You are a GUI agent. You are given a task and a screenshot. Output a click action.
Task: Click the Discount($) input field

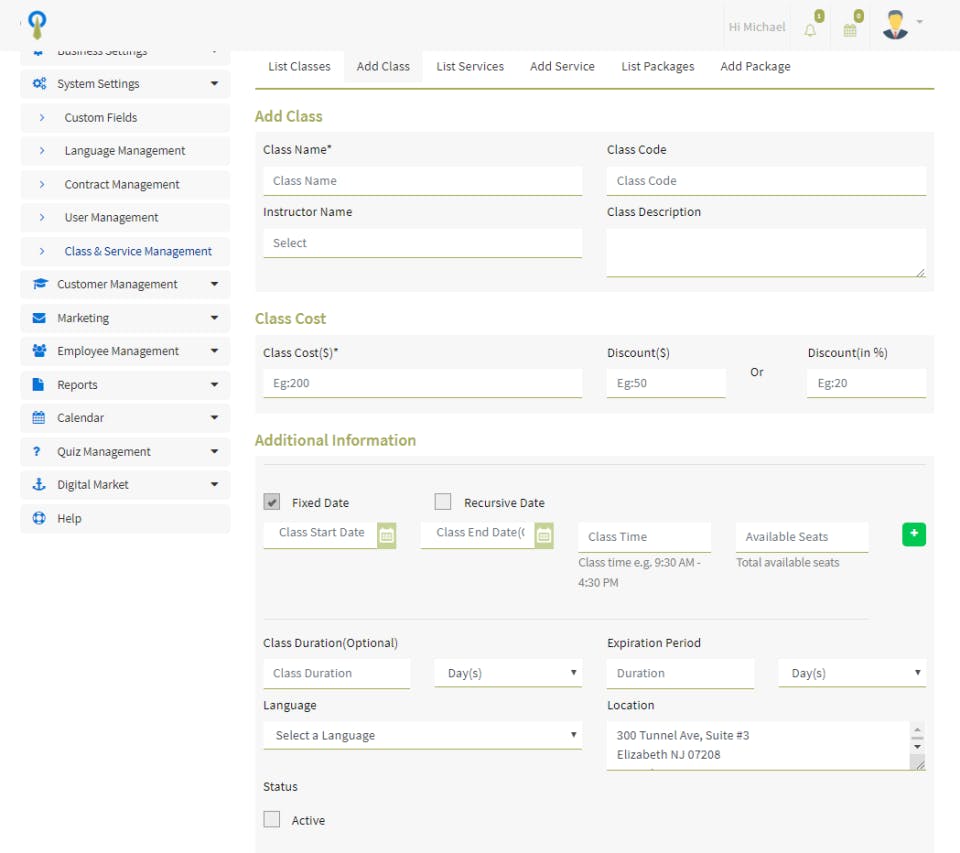tap(666, 383)
